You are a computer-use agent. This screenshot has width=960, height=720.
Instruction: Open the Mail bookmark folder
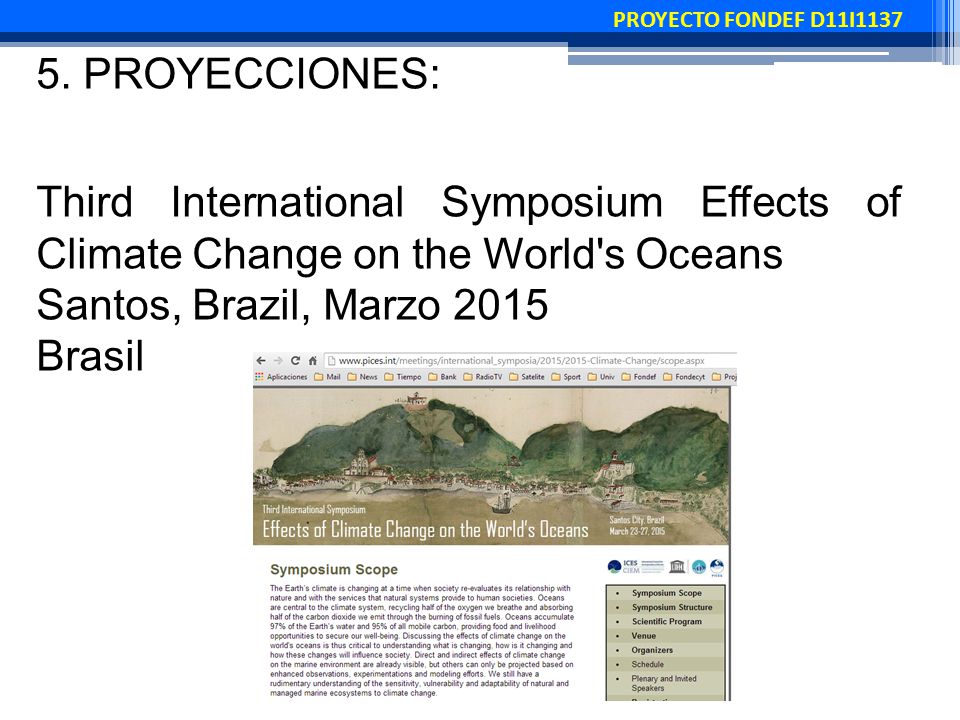327,377
